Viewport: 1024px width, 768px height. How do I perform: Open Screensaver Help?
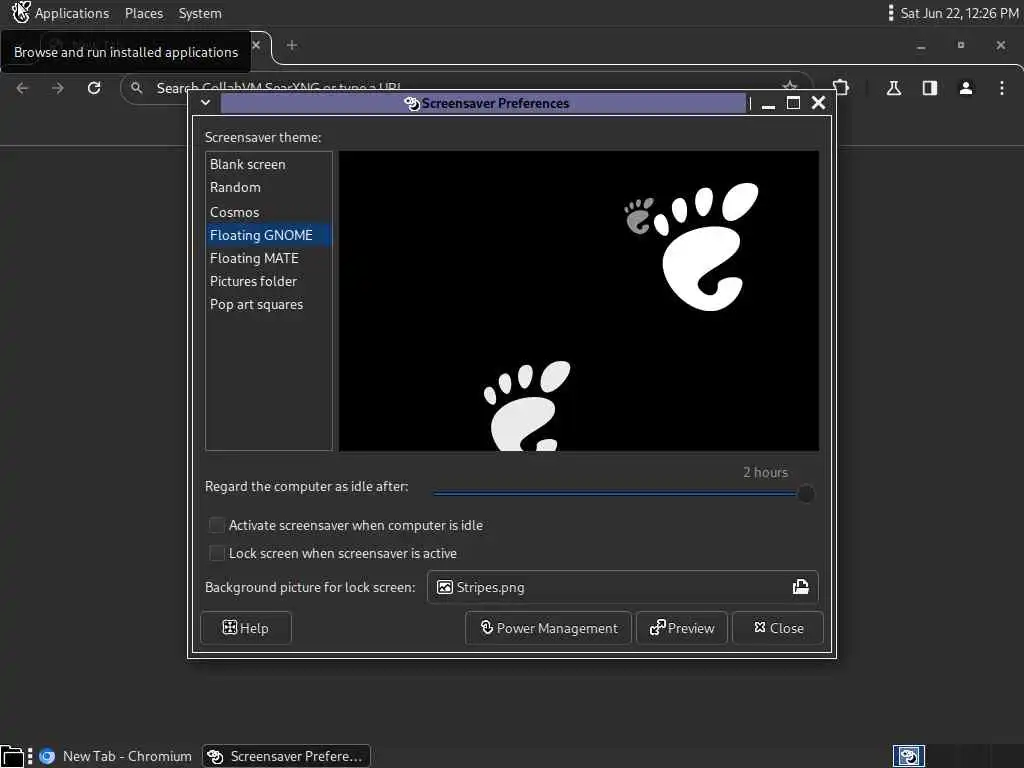(x=246, y=628)
